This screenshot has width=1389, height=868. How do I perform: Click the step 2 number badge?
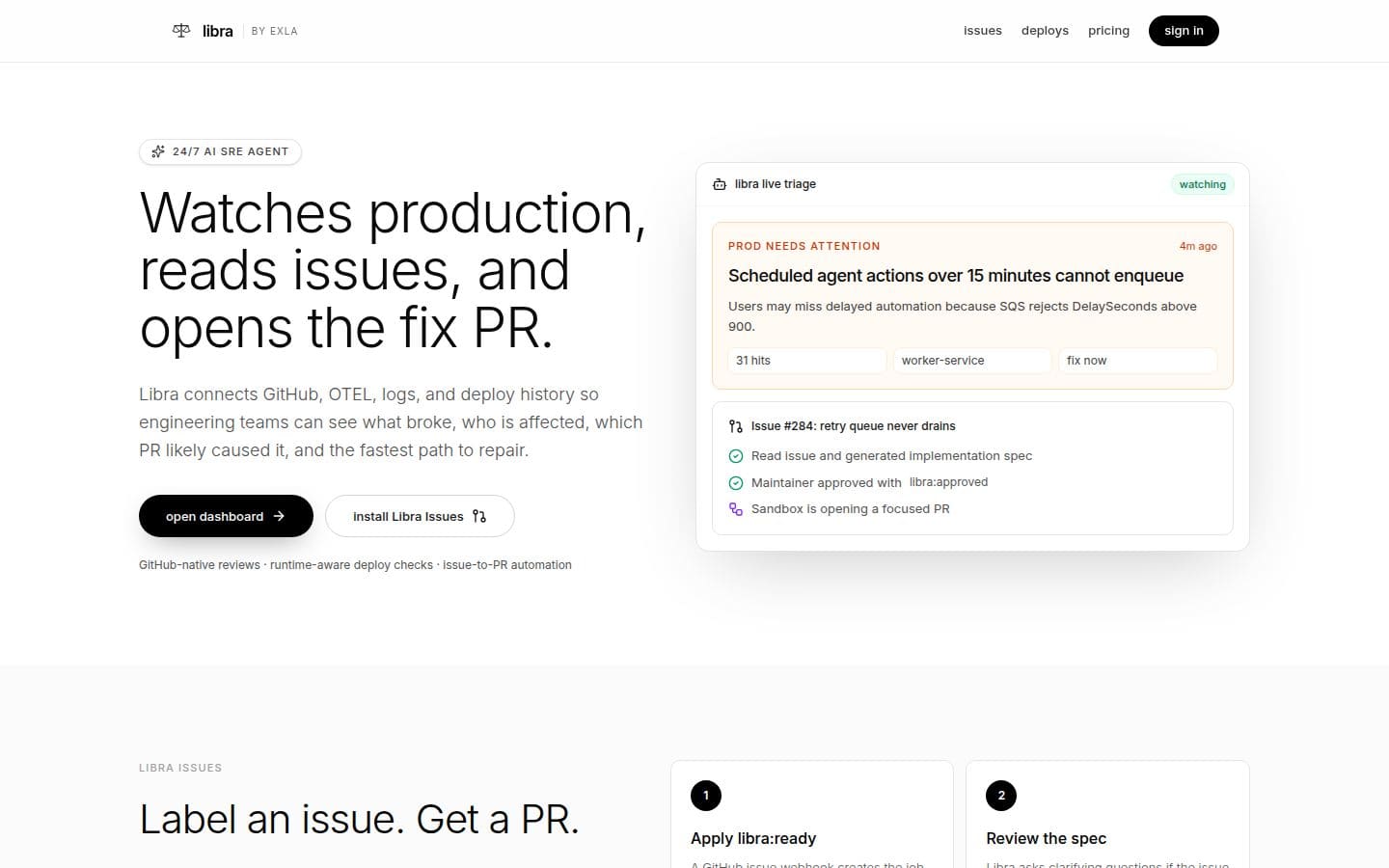pyautogui.click(x=1001, y=796)
